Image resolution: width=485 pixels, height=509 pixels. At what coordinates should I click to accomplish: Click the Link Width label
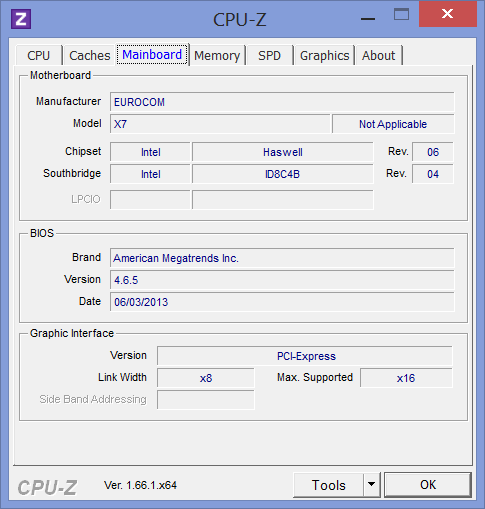tap(122, 377)
